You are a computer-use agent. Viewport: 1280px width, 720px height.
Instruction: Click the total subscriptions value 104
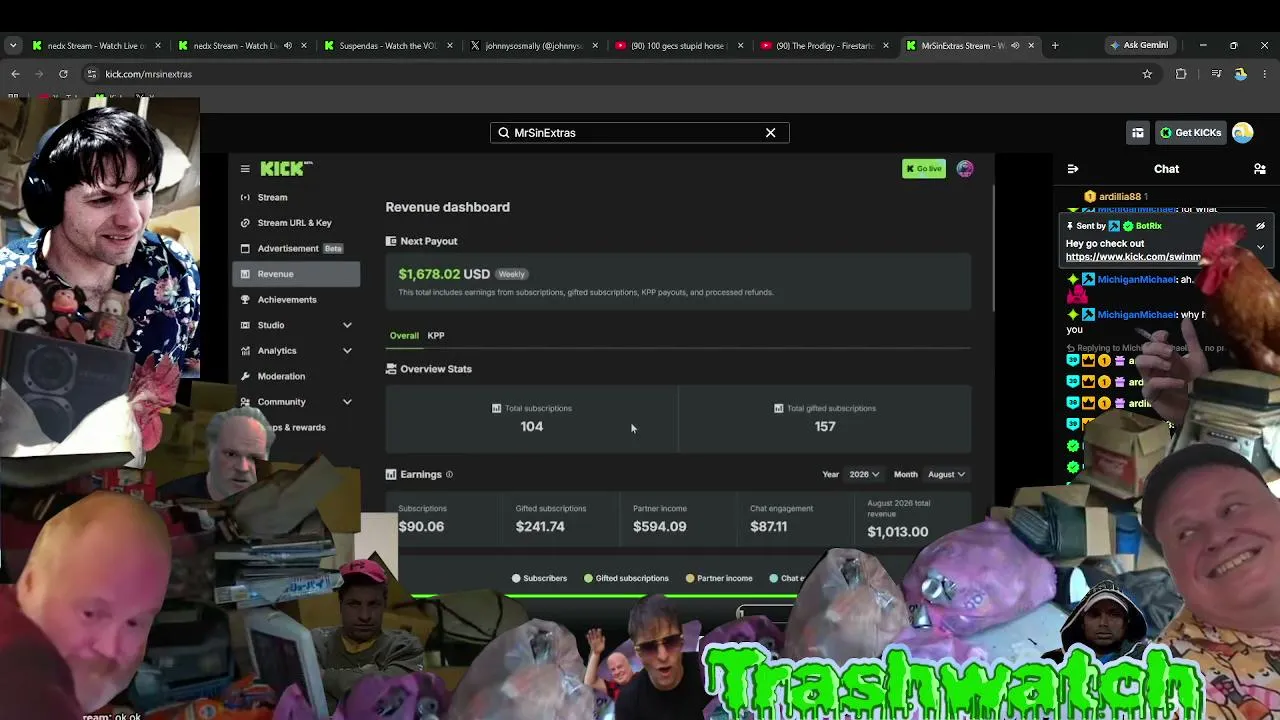532,427
